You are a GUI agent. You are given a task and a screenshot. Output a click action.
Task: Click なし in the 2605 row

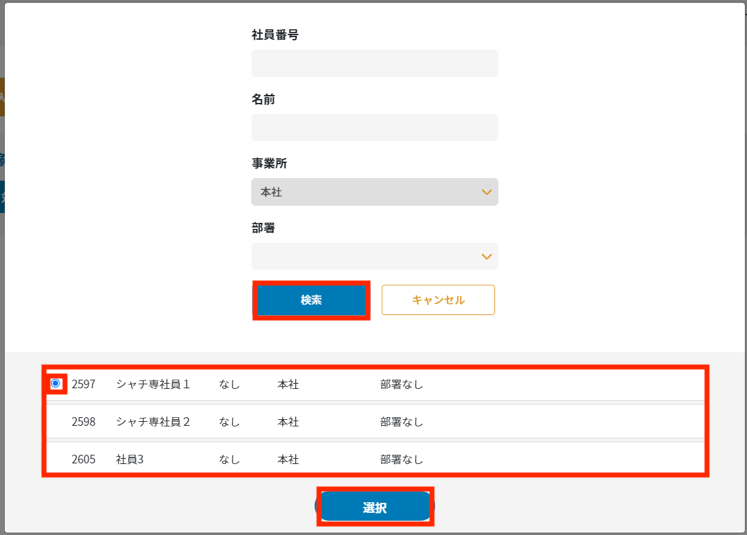[x=230, y=459]
